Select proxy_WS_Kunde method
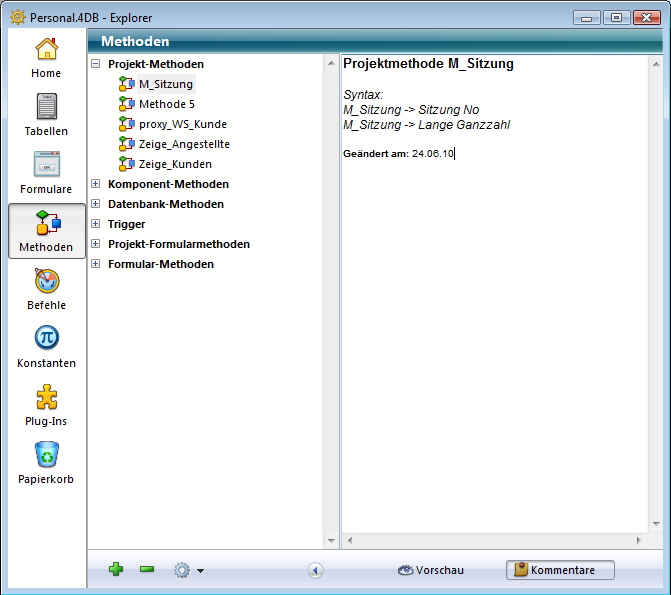This screenshot has width=671, height=595. click(x=182, y=124)
